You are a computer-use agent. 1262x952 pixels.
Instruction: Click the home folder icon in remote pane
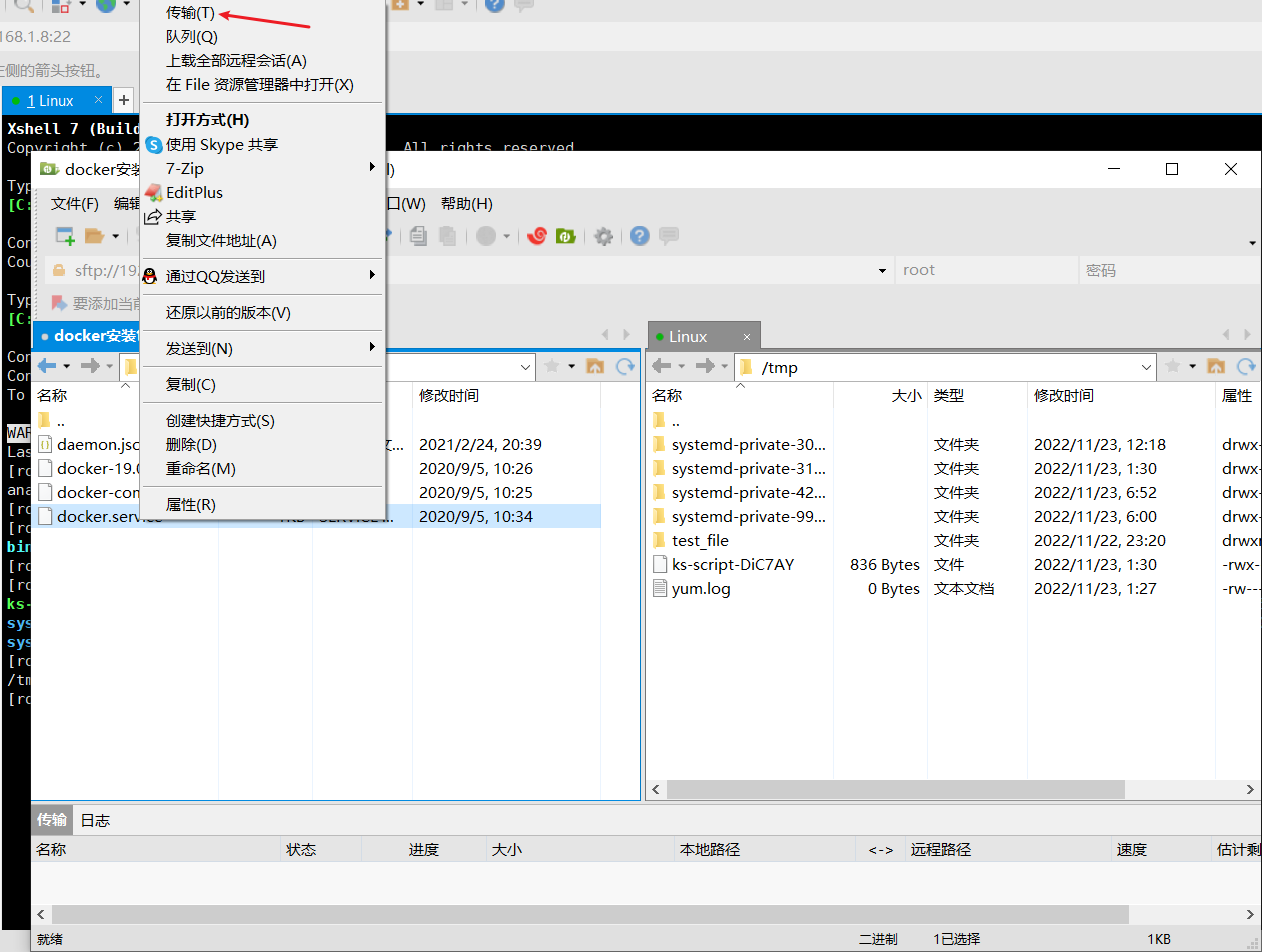(x=1216, y=367)
